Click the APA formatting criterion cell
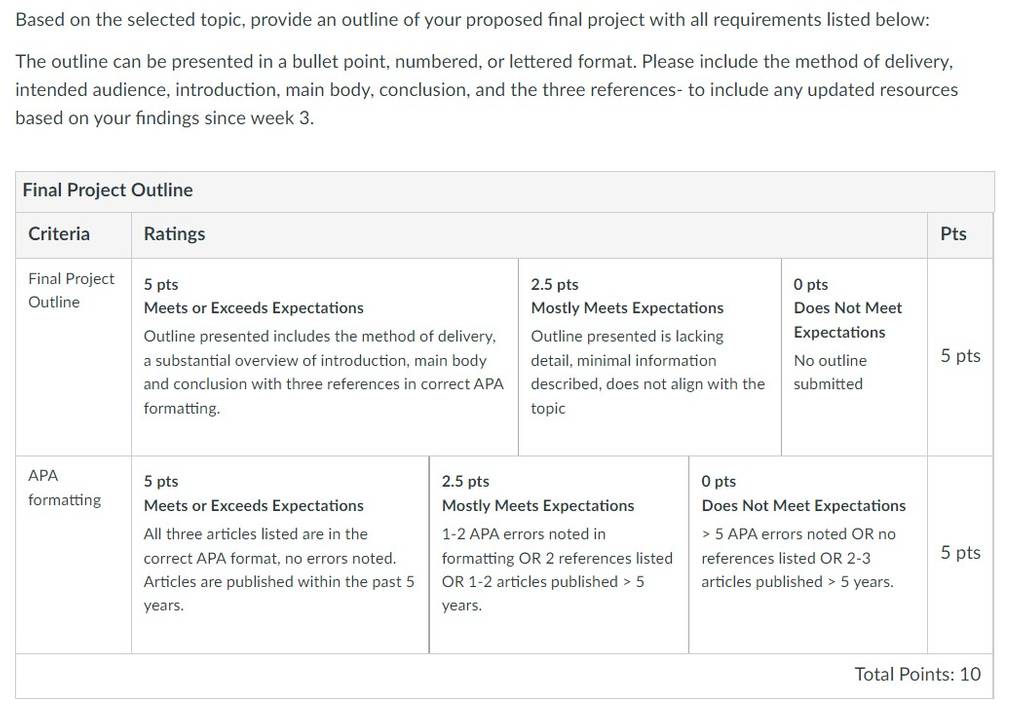This screenshot has height=716, width=1024. point(73,555)
